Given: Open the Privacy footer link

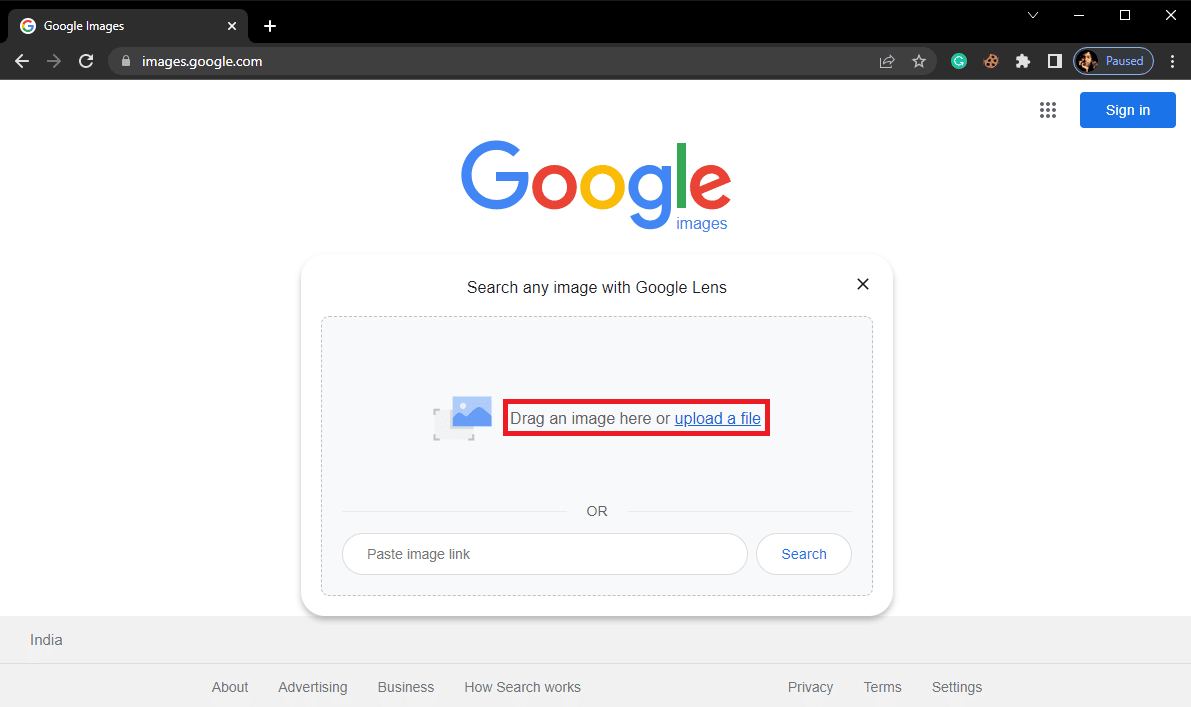Looking at the screenshot, I should [810, 687].
